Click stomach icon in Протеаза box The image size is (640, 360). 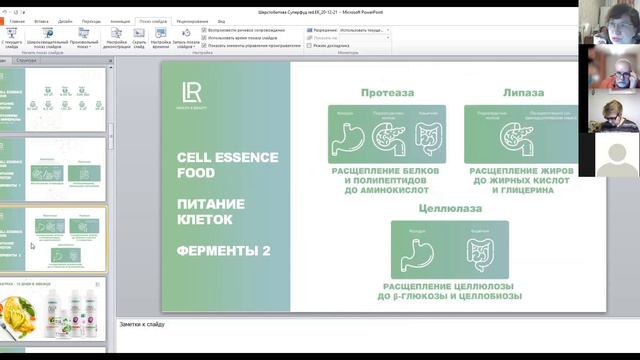coord(348,139)
